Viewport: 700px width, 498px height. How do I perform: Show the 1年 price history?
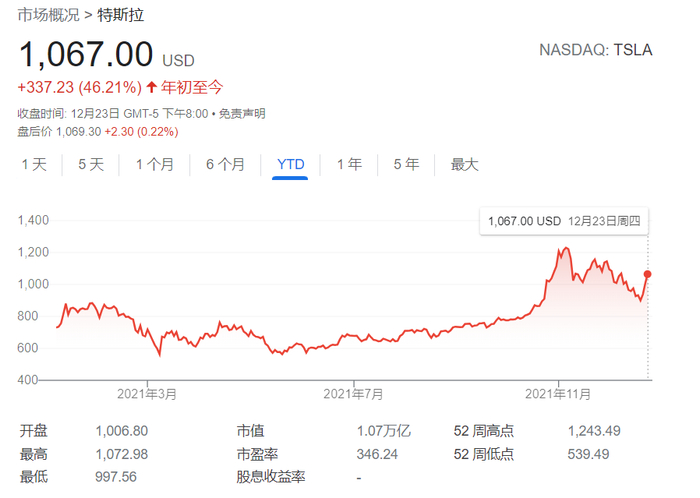point(349,164)
